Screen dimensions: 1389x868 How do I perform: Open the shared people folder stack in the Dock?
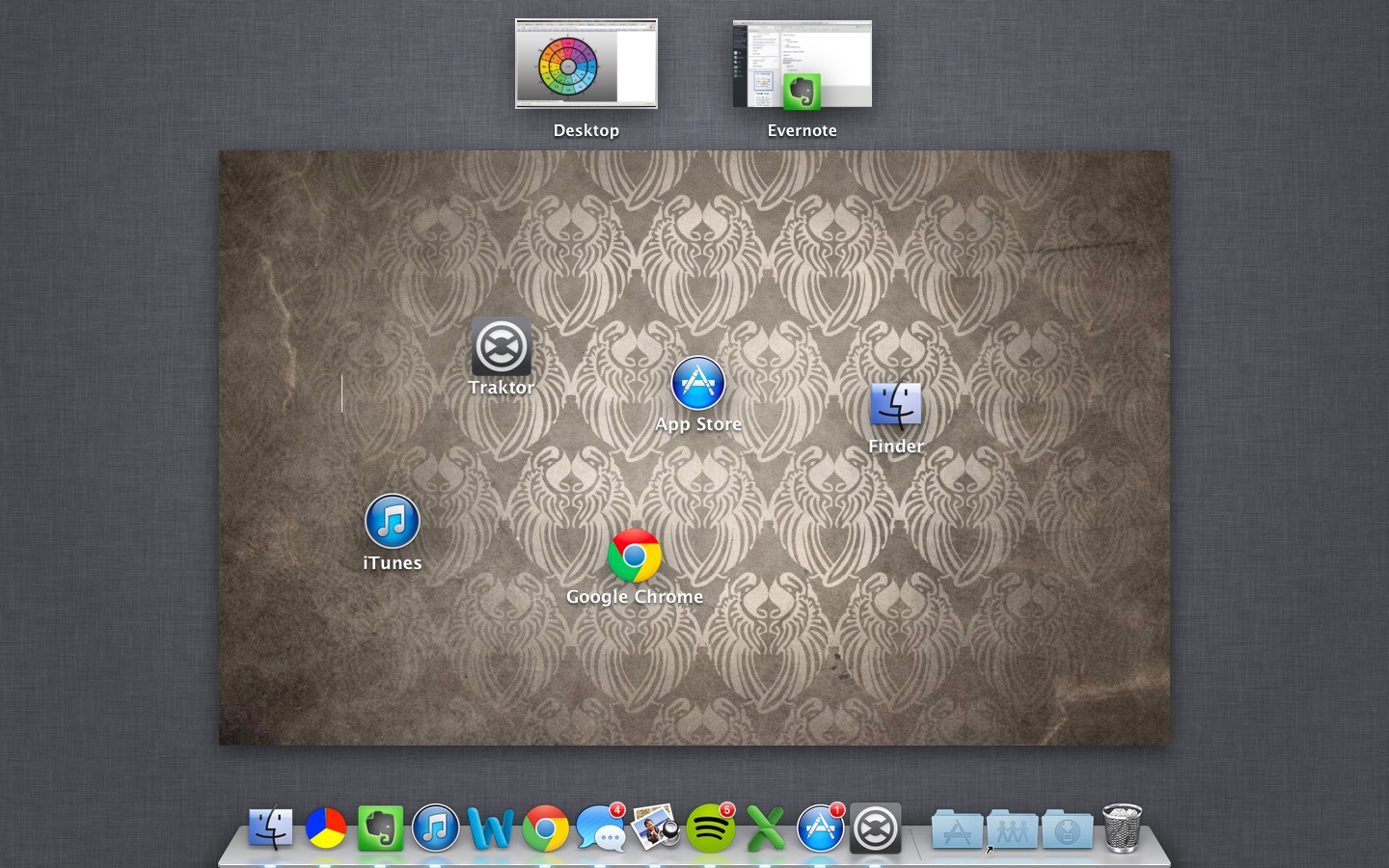(x=1012, y=829)
